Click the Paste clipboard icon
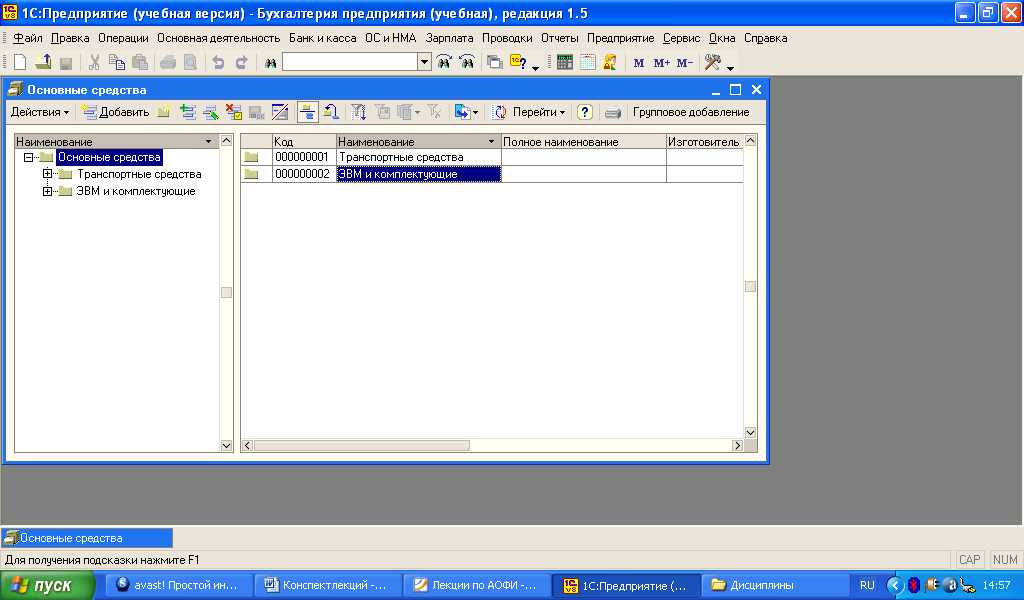The image size is (1024, 600). [x=139, y=62]
